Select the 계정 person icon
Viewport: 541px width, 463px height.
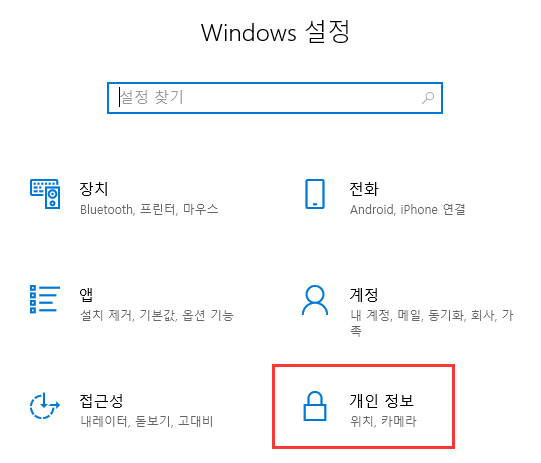click(315, 300)
